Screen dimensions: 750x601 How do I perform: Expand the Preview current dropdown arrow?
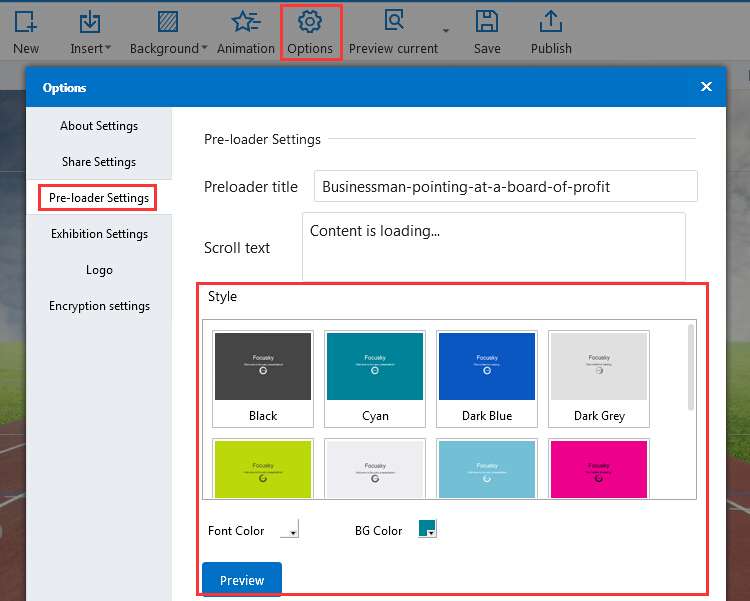pos(446,31)
